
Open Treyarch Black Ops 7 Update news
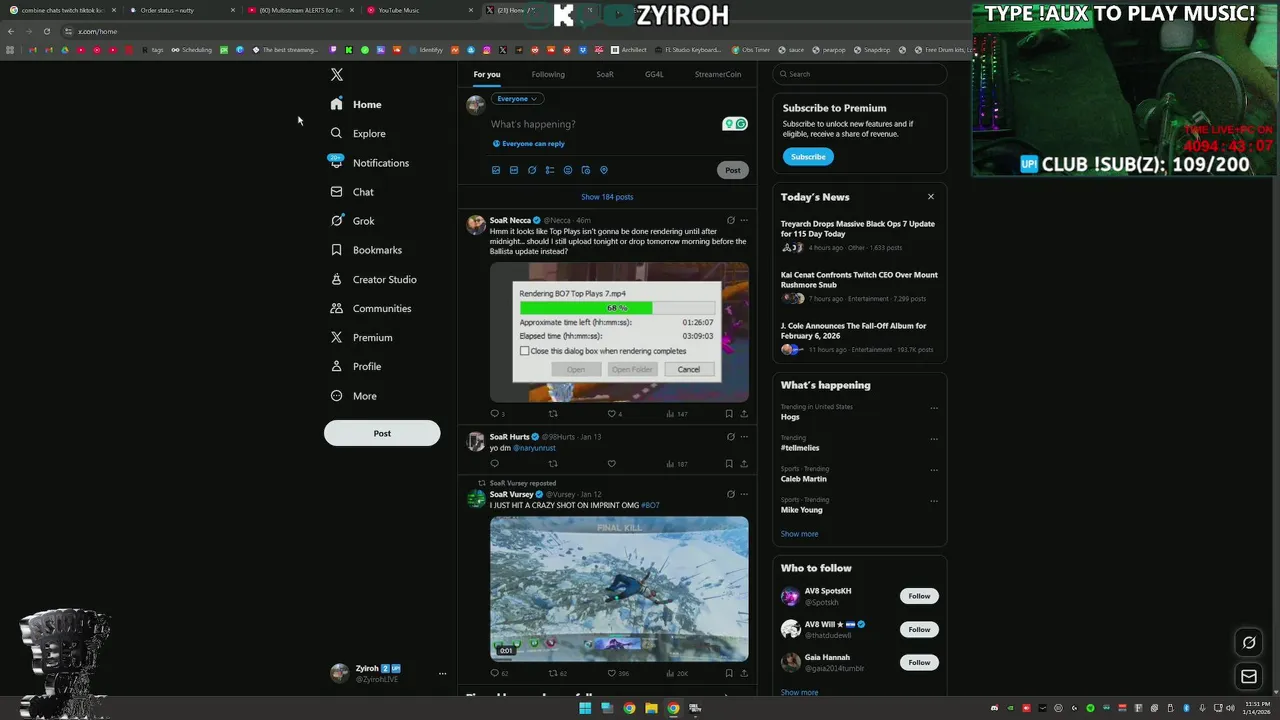click(859, 235)
